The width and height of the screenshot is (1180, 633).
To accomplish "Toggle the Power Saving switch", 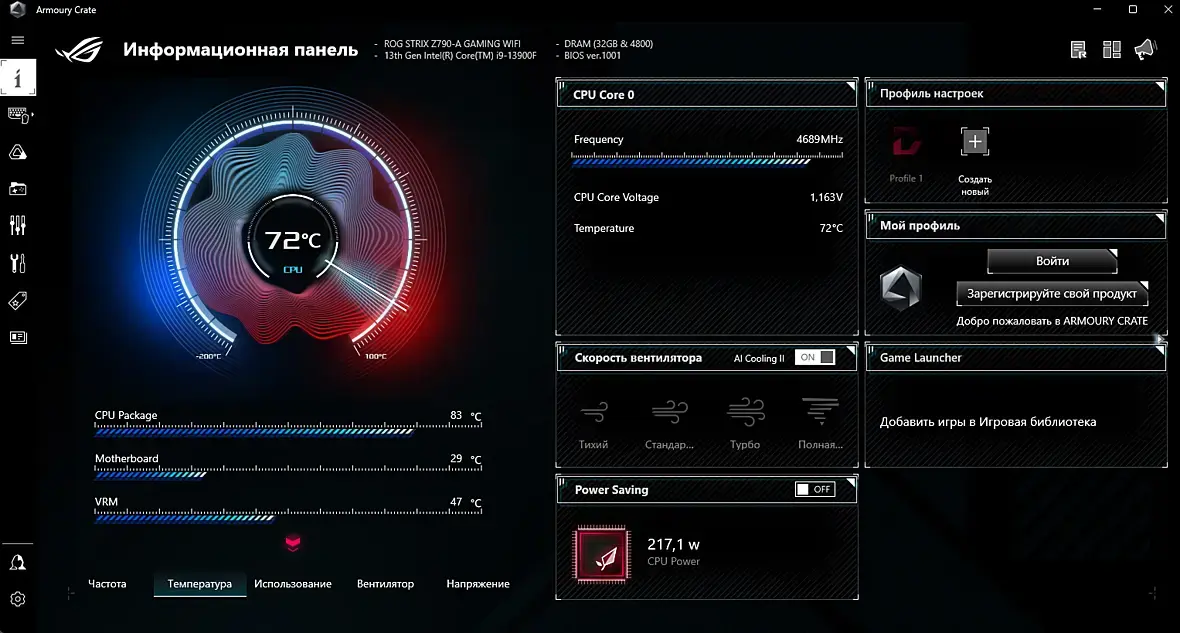I will tap(815, 489).
